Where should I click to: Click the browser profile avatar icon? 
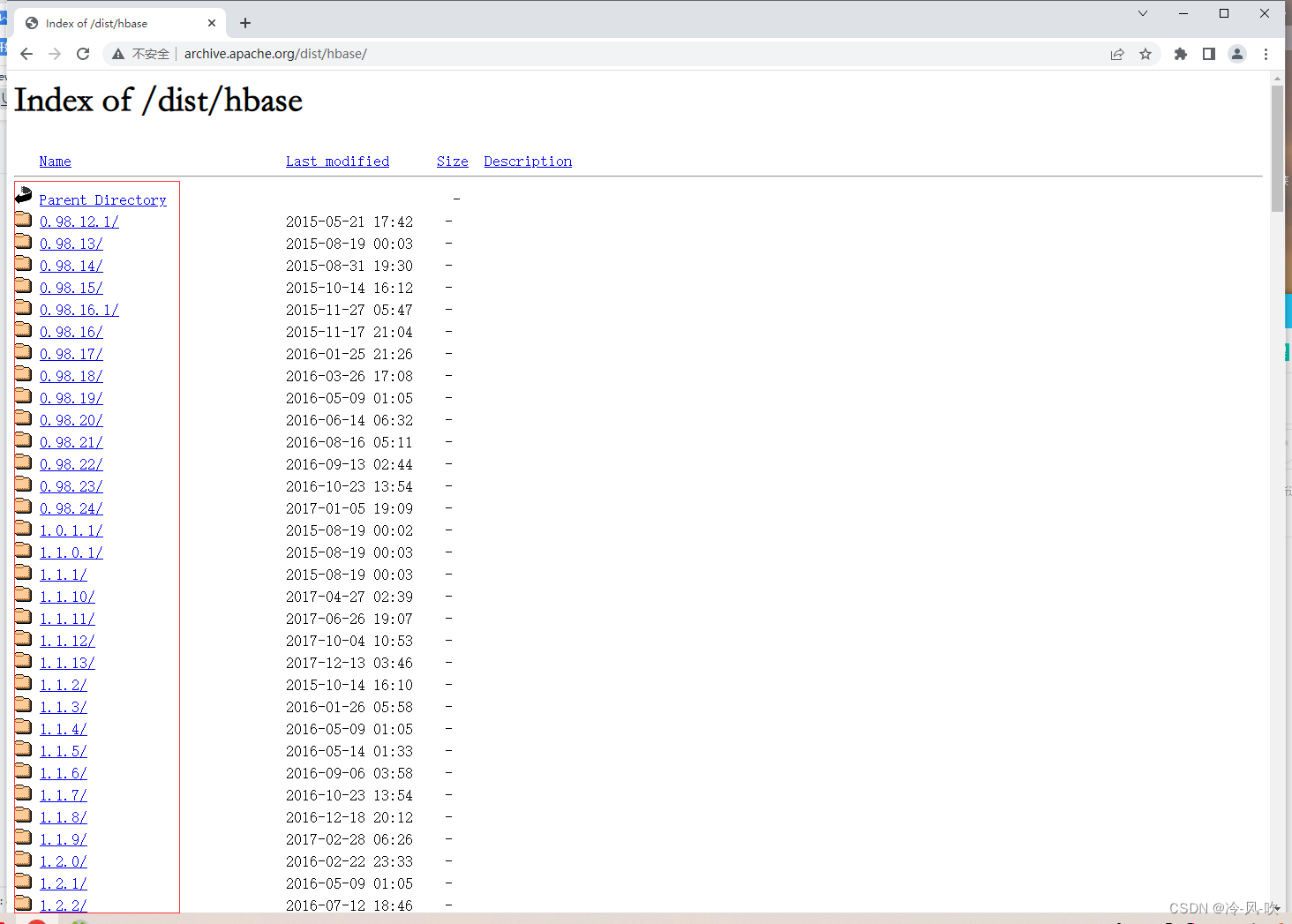point(1237,54)
